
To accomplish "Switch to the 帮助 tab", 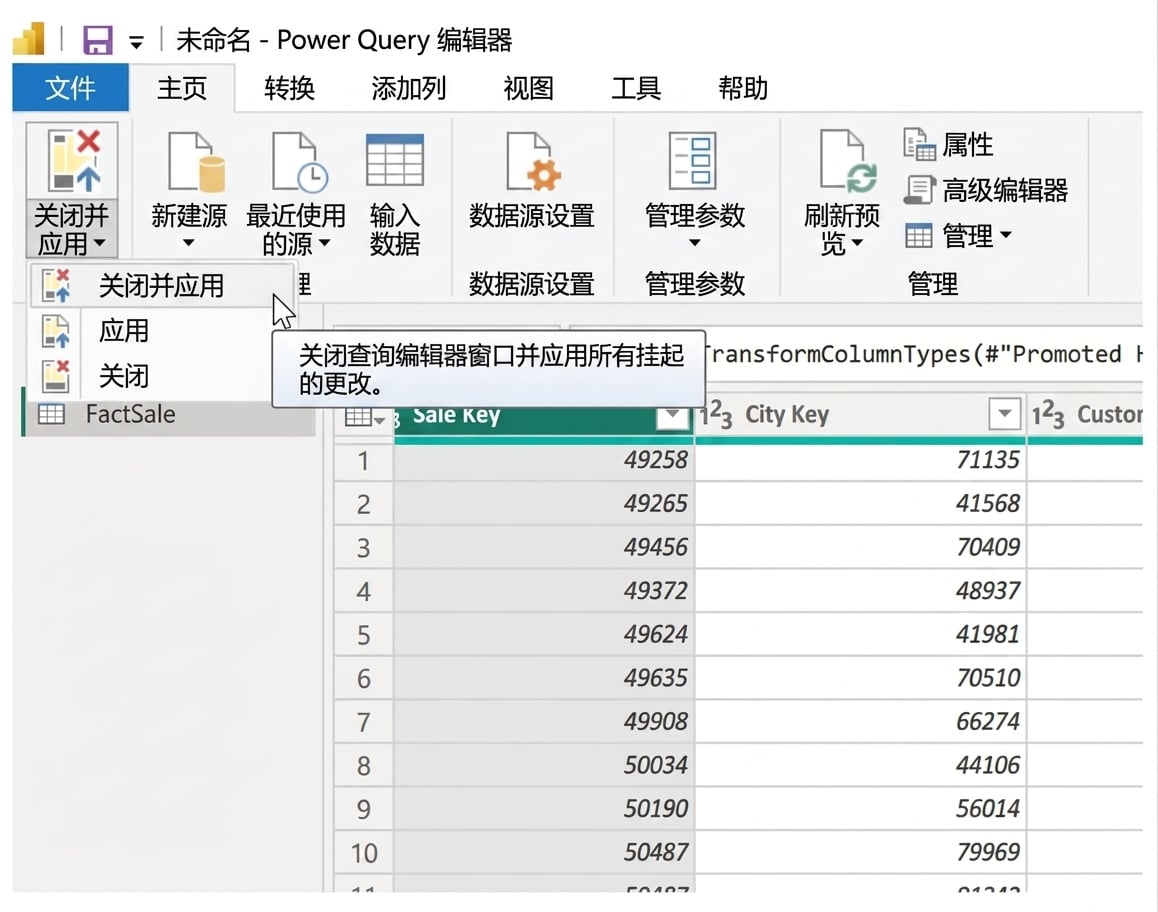I will pos(743,88).
